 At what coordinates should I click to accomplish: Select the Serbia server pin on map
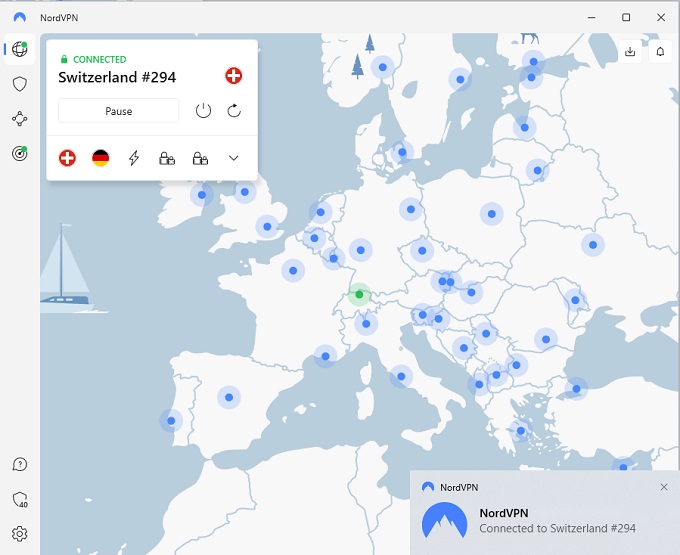[x=486, y=333]
